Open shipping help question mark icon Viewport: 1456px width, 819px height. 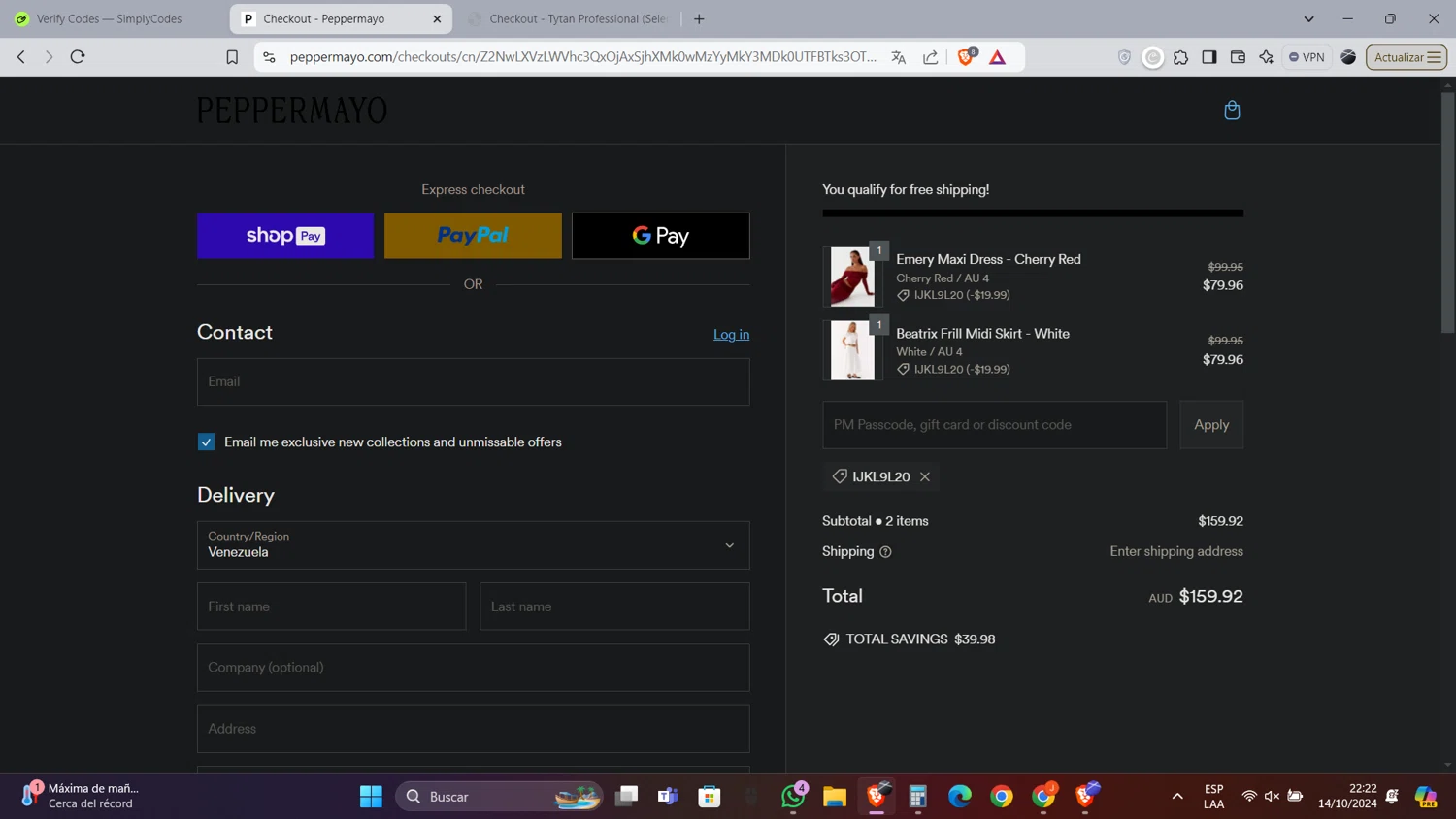[x=885, y=552]
